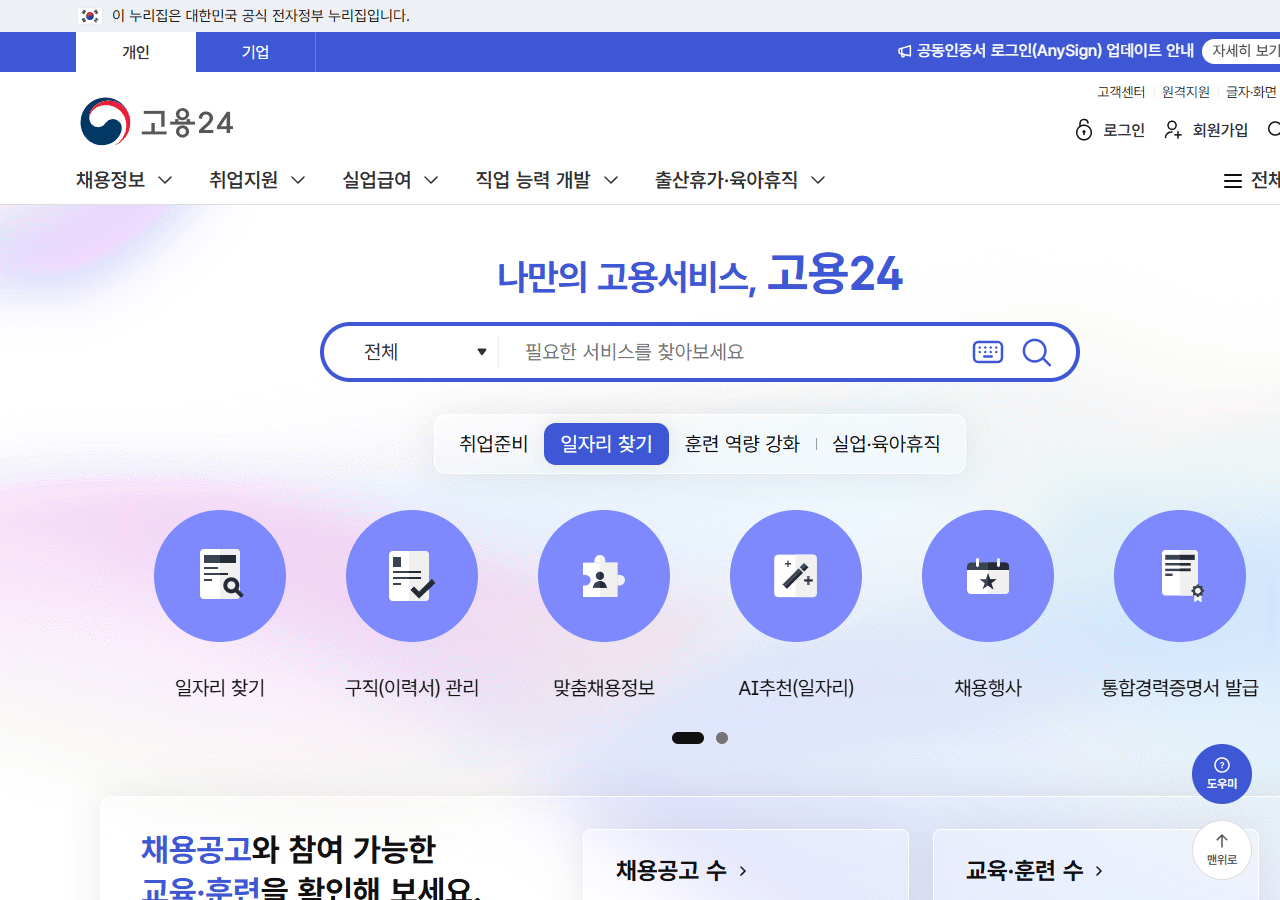Select the 일자리 찾기 category tab
This screenshot has width=1280, height=900.
pyautogui.click(x=606, y=444)
